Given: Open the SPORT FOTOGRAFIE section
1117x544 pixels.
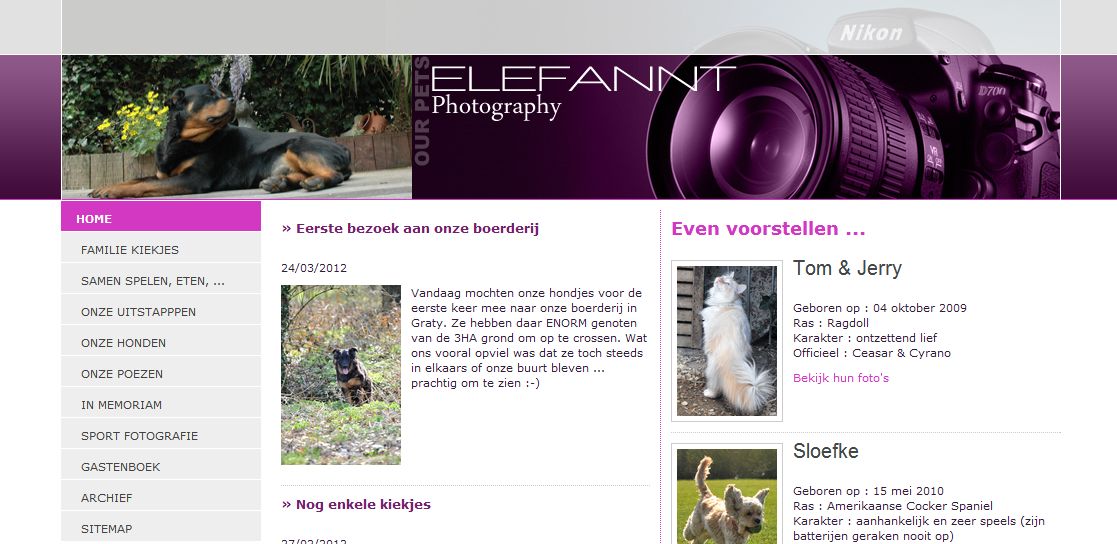Looking at the screenshot, I should pyautogui.click(x=161, y=436).
